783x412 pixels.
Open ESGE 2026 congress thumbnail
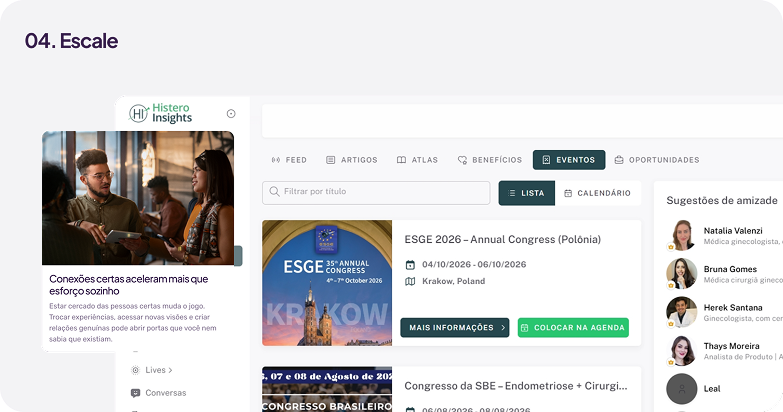point(327,283)
